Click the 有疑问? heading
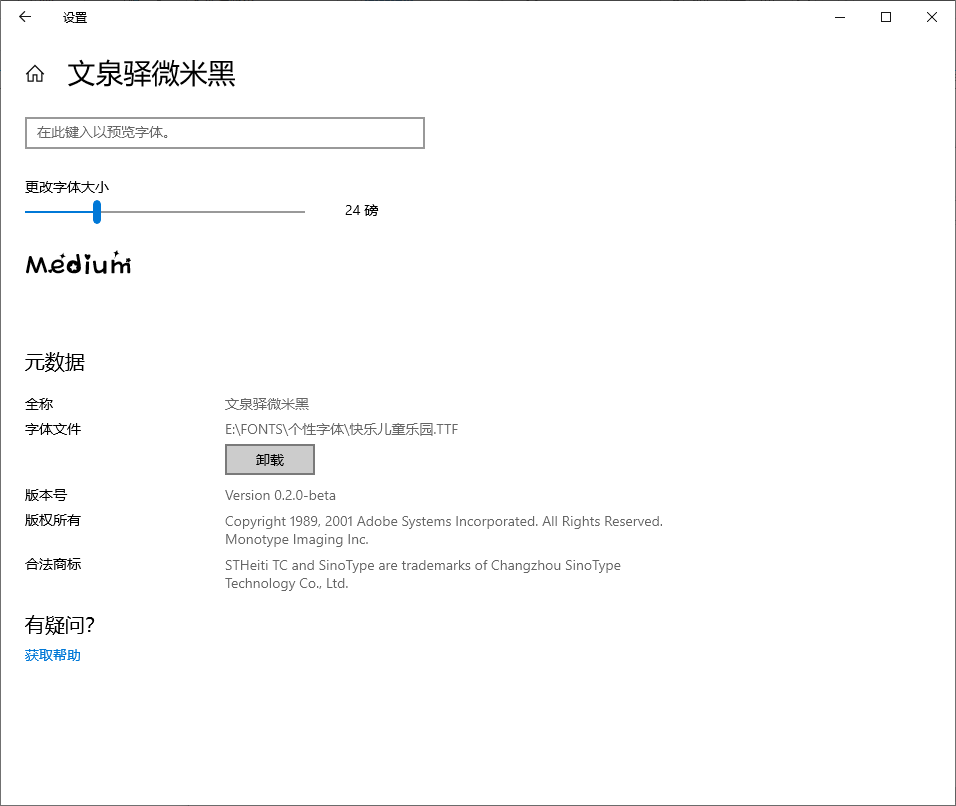 (x=60, y=625)
